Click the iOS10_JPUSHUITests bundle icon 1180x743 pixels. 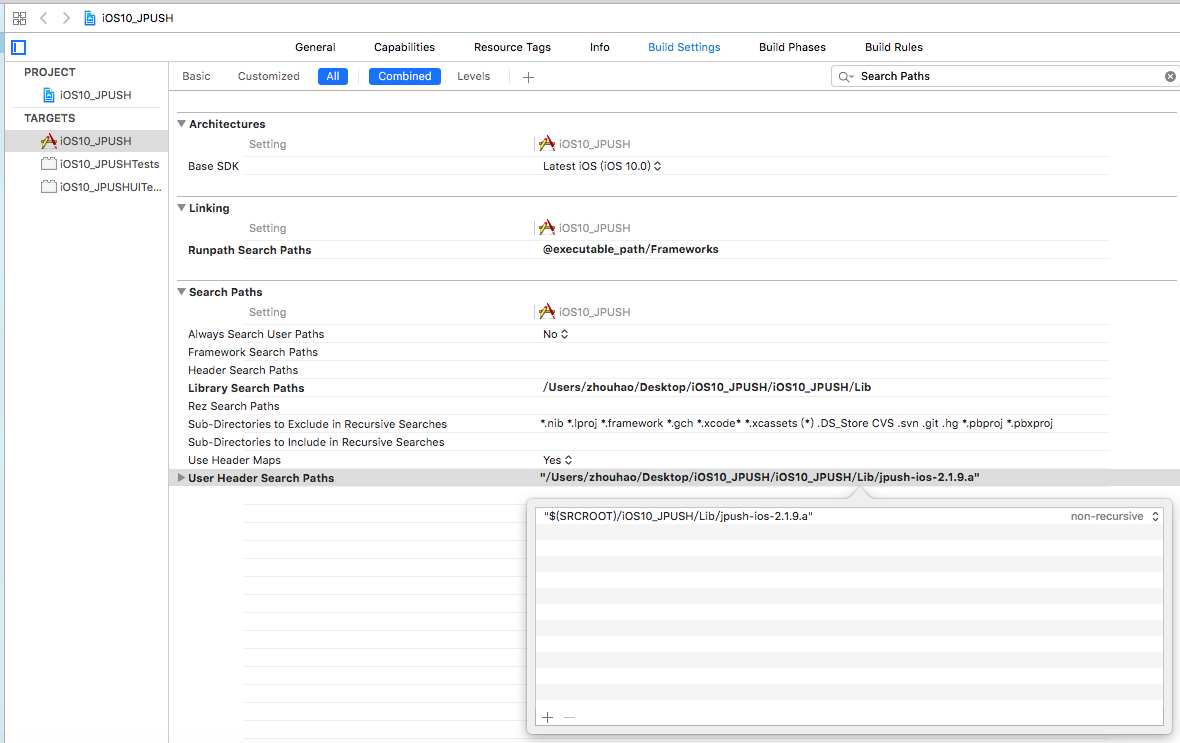point(49,187)
